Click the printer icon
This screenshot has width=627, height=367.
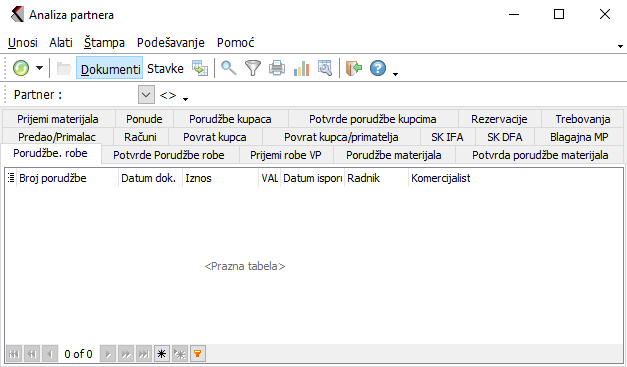pos(277,68)
